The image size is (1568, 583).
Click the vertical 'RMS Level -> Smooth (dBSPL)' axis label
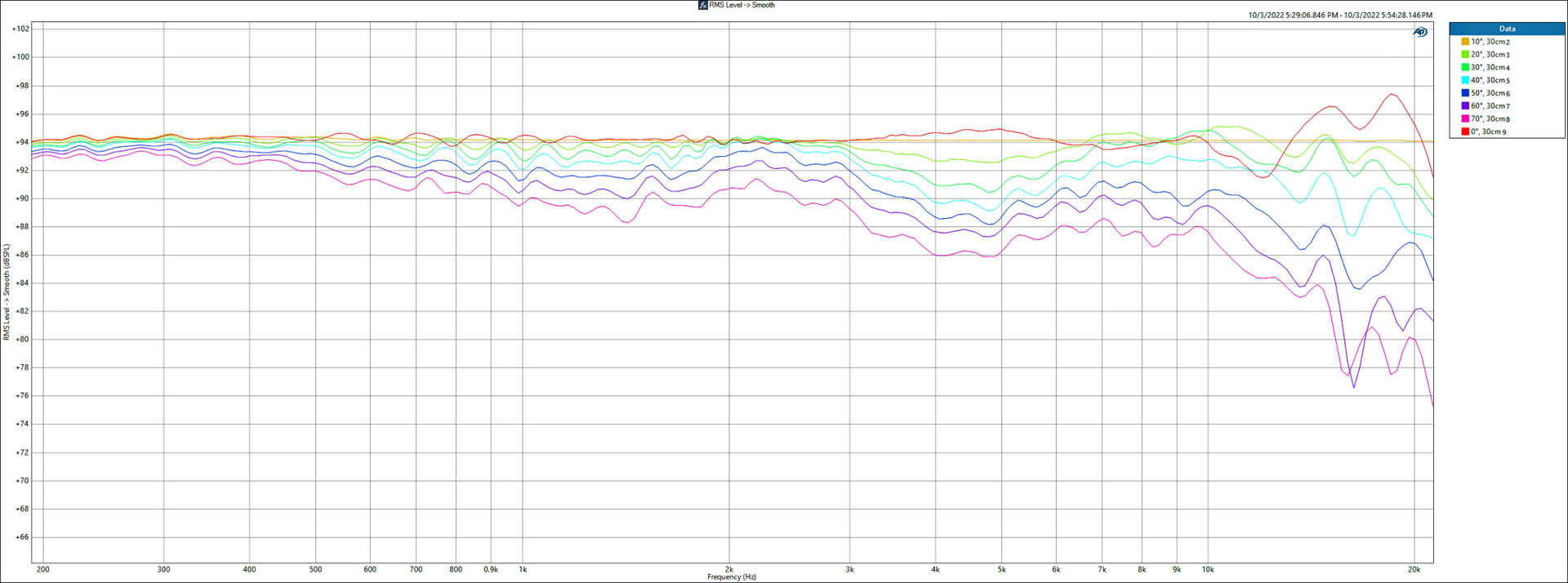6,292
